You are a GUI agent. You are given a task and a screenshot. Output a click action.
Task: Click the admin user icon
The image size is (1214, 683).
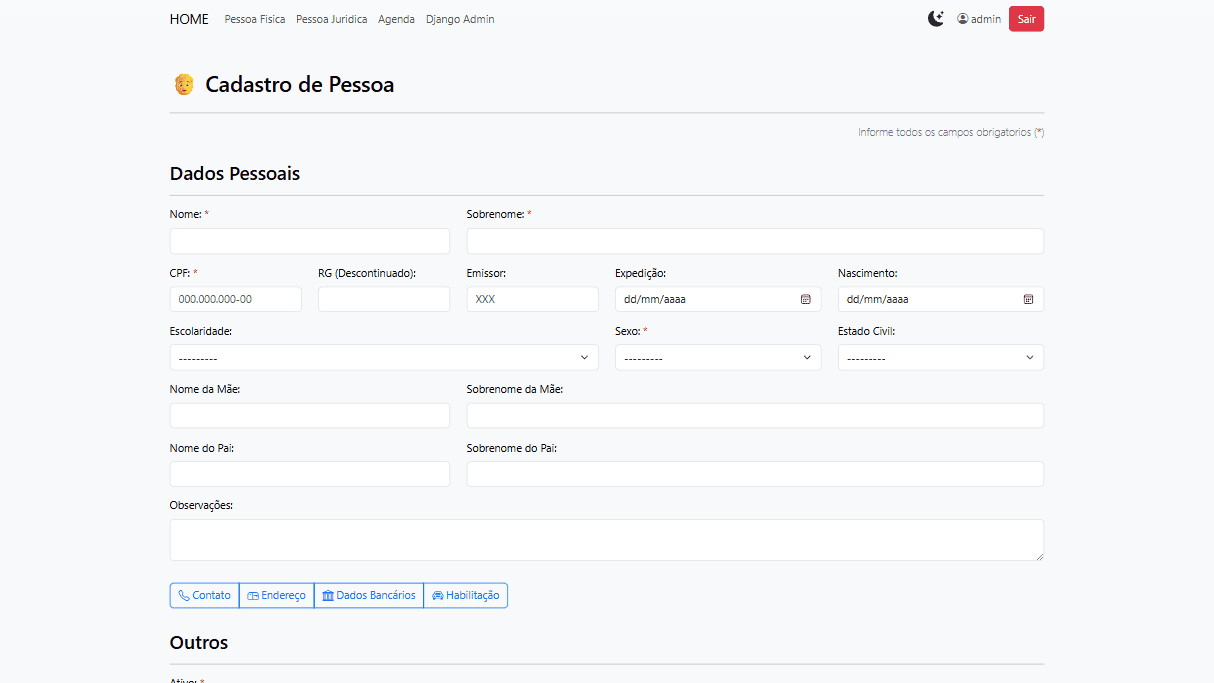(963, 19)
